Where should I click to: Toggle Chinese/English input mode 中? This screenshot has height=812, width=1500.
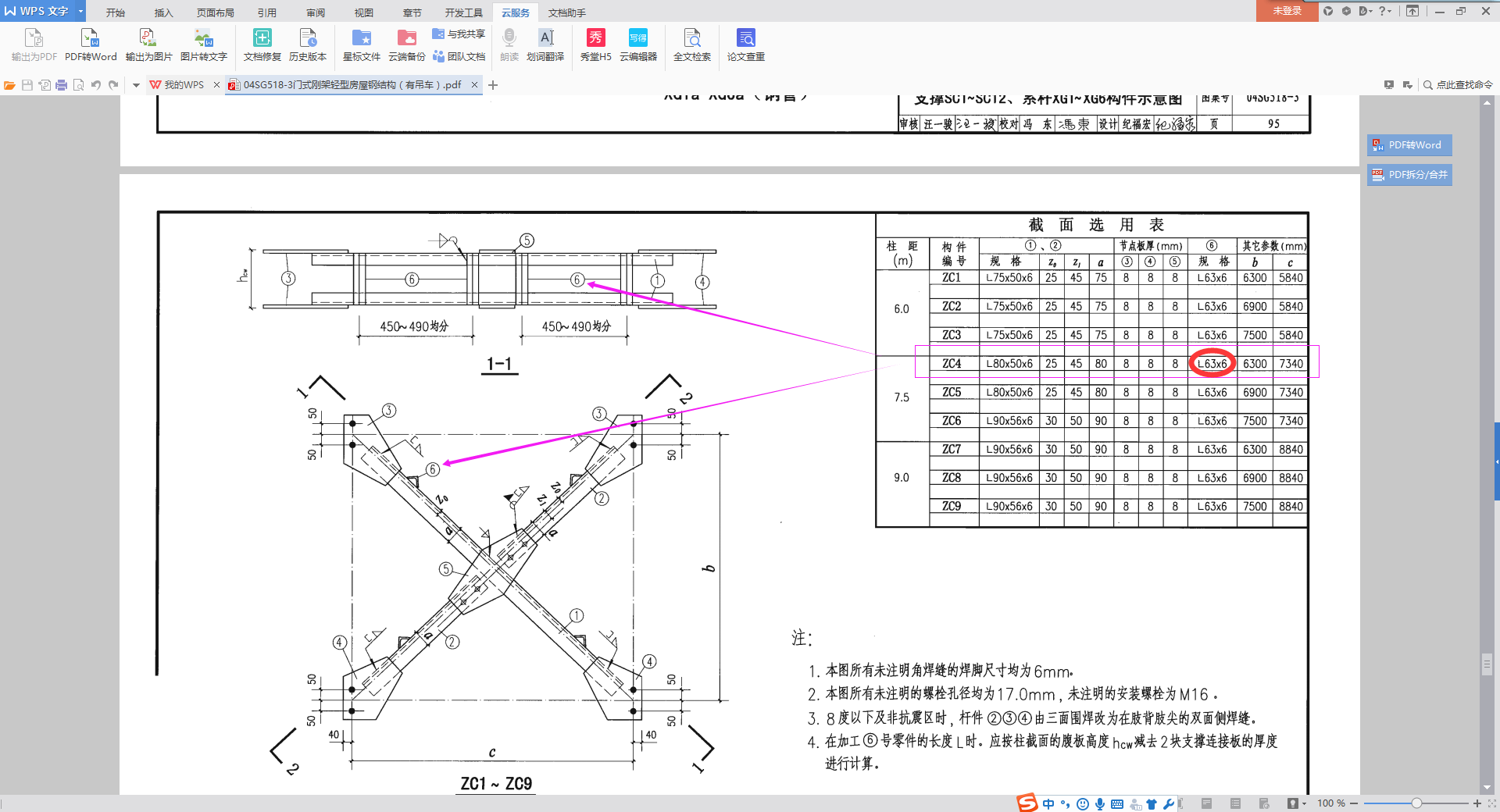[x=1048, y=803]
